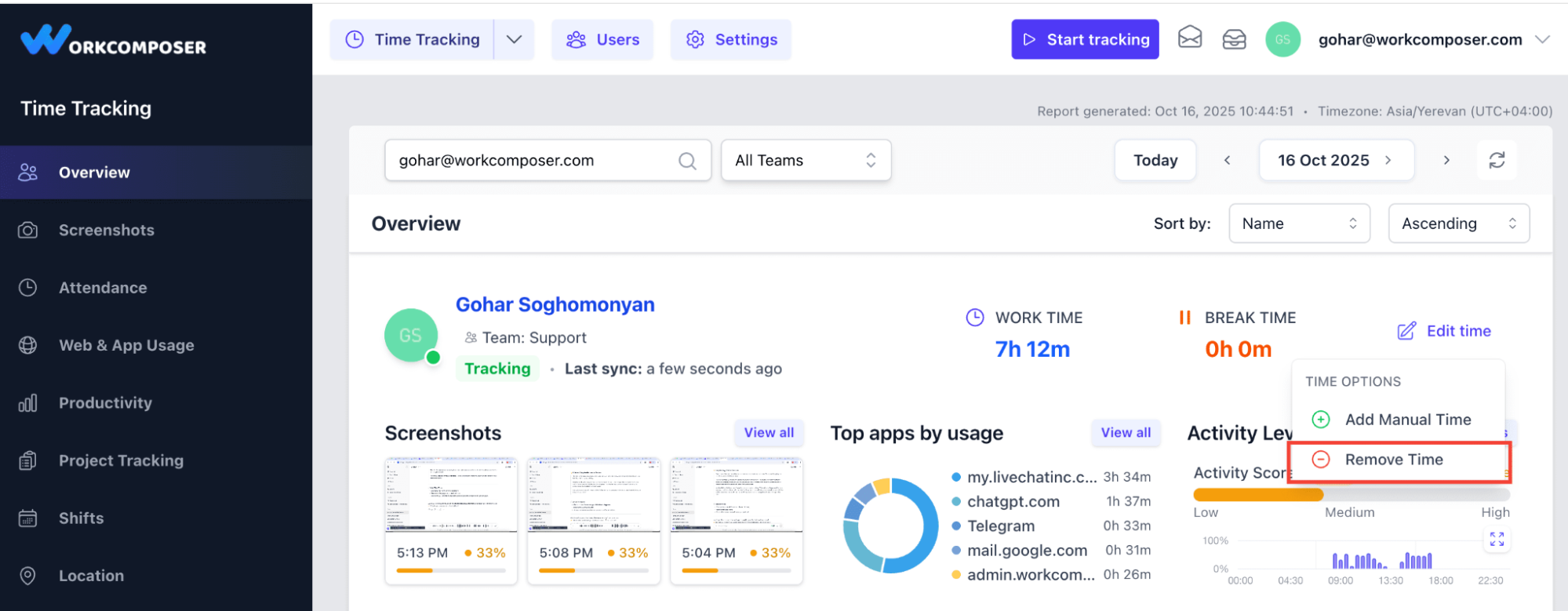Image resolution: width=1568 pixels, height=611 pixels.
Task: Go to next day arrow
Action: (1446, 160)
